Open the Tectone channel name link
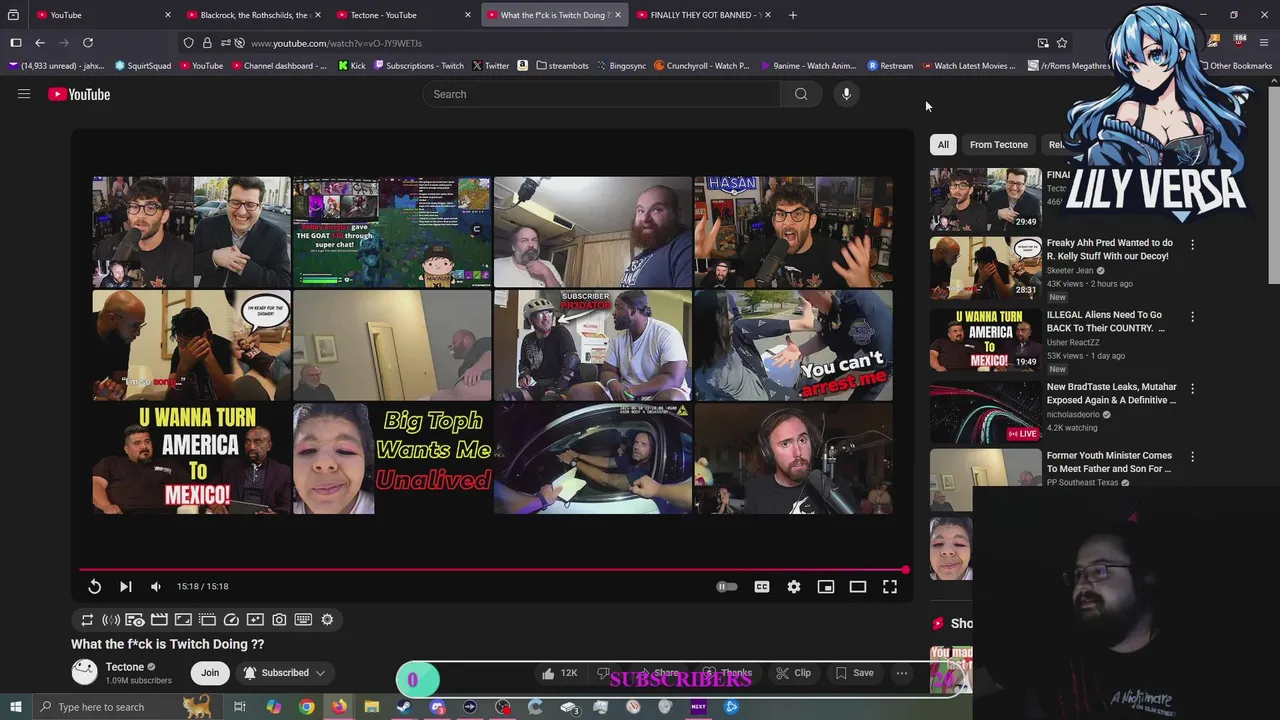Image resolution: width=1280 pixels, height=720 pixels. (125, 667)
